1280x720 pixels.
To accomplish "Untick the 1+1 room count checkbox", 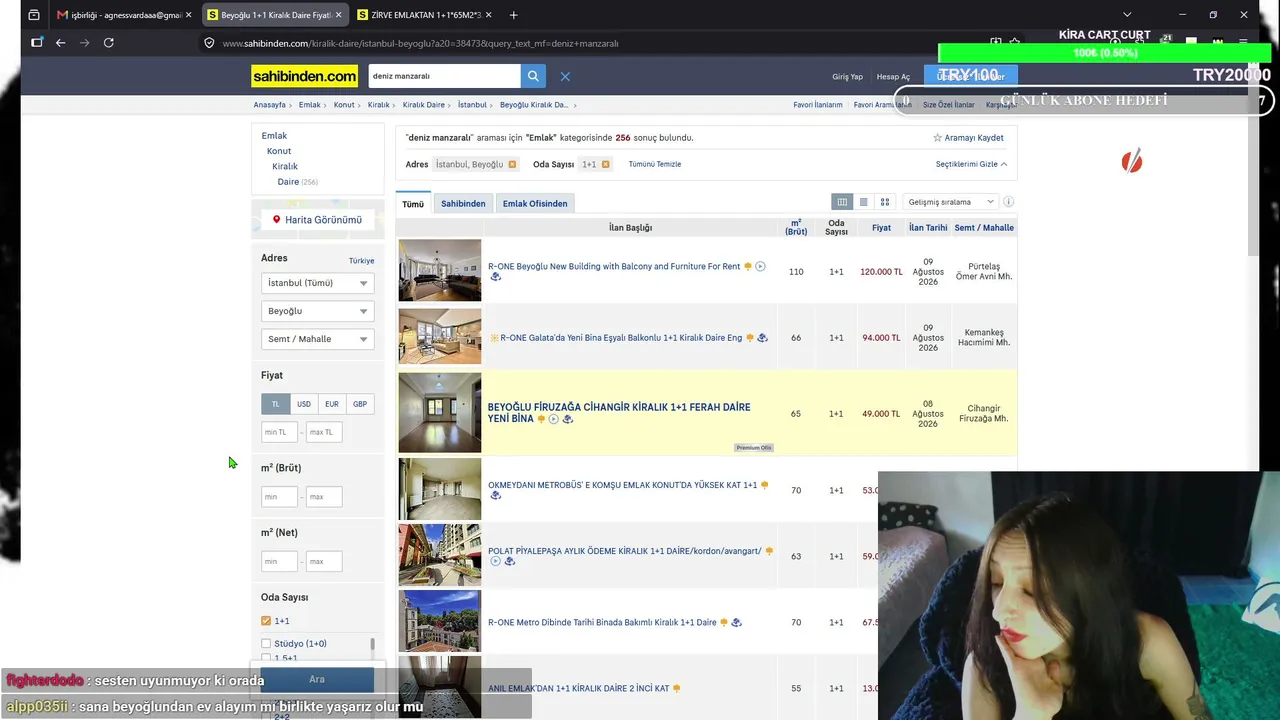I will (x=266, y=621).
